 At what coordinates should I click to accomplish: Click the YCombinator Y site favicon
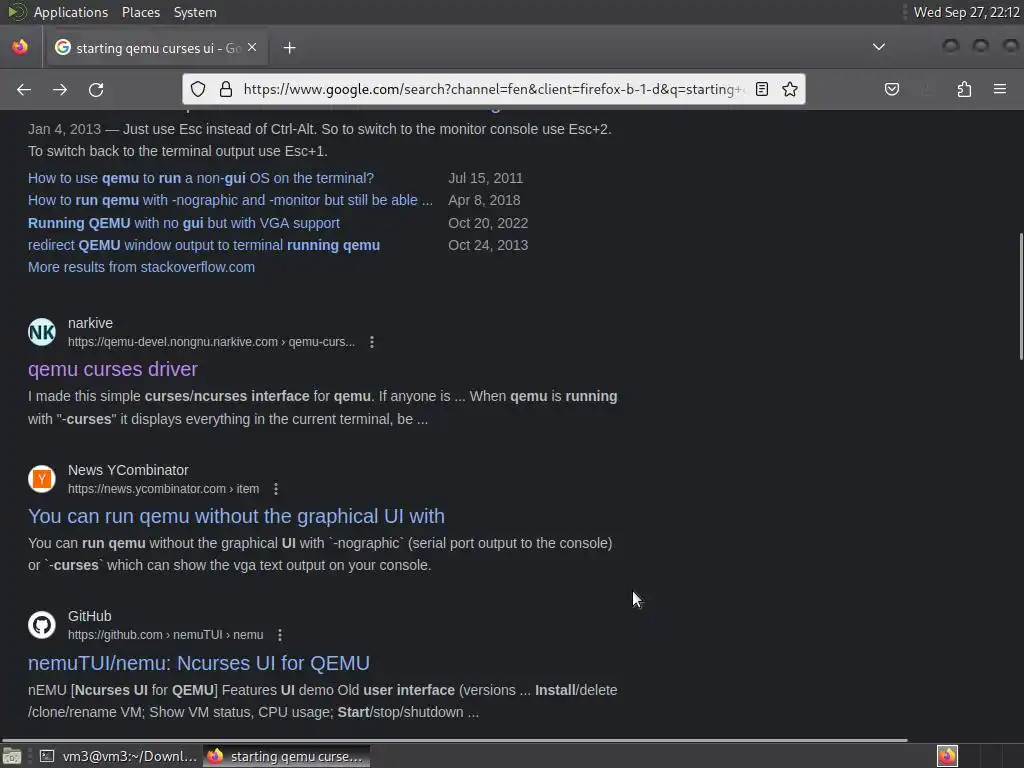42,479
